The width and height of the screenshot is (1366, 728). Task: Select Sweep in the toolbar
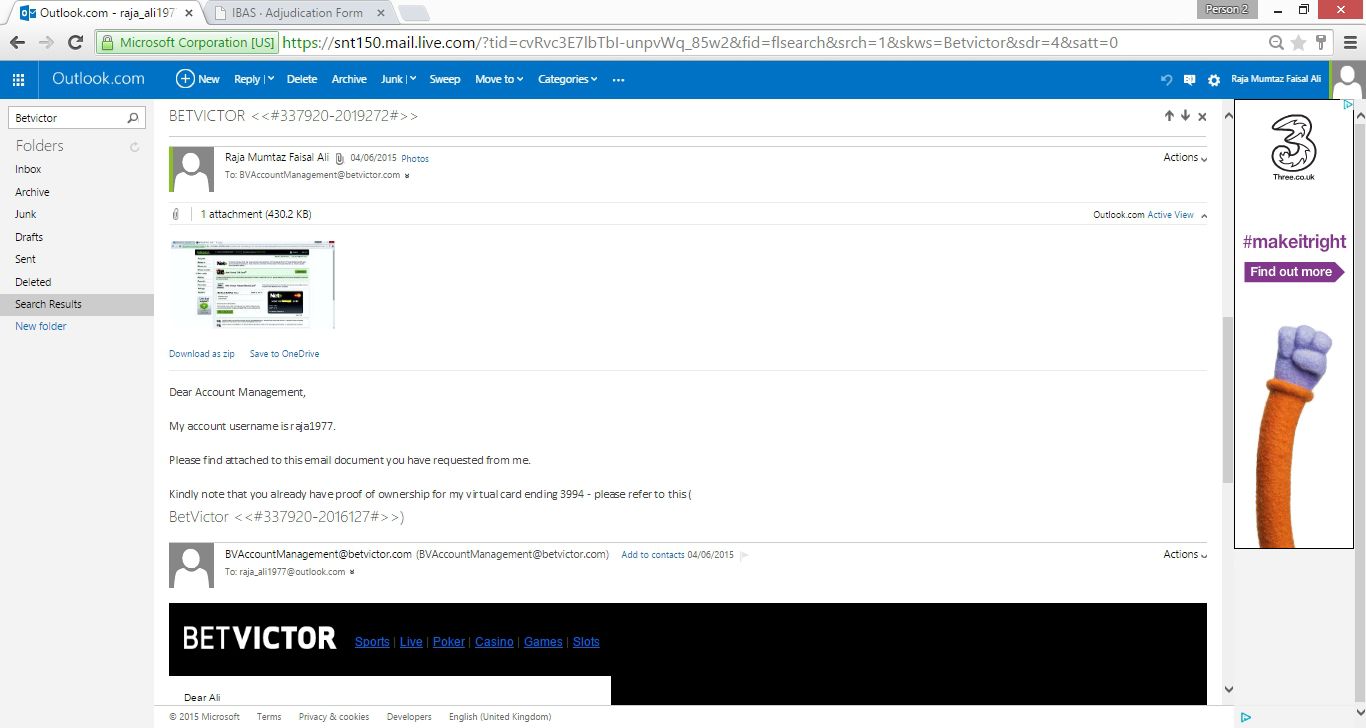point(445,79)
